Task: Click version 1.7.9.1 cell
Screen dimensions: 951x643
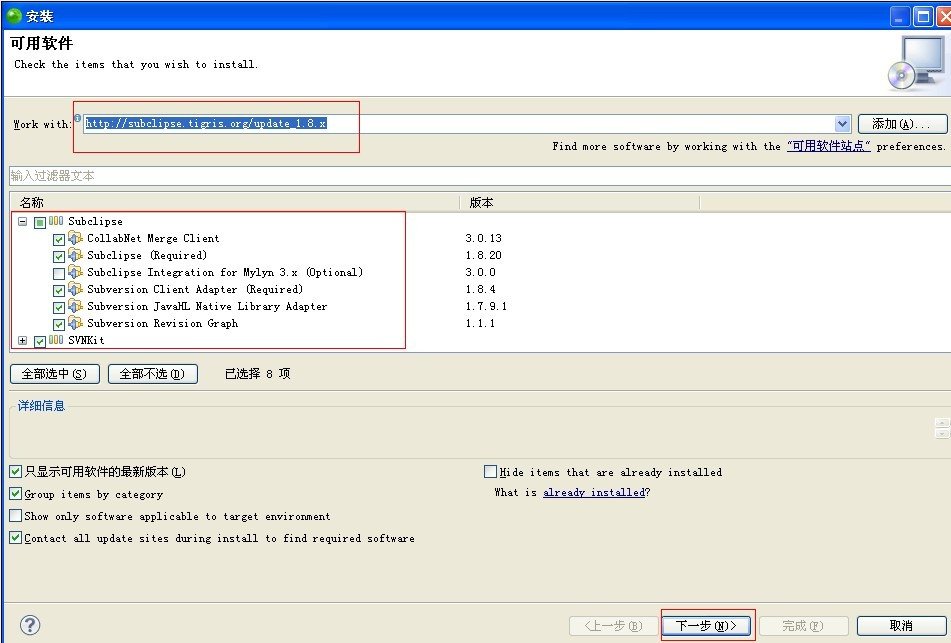Action: pyautogui.click(x=486, y=306)
